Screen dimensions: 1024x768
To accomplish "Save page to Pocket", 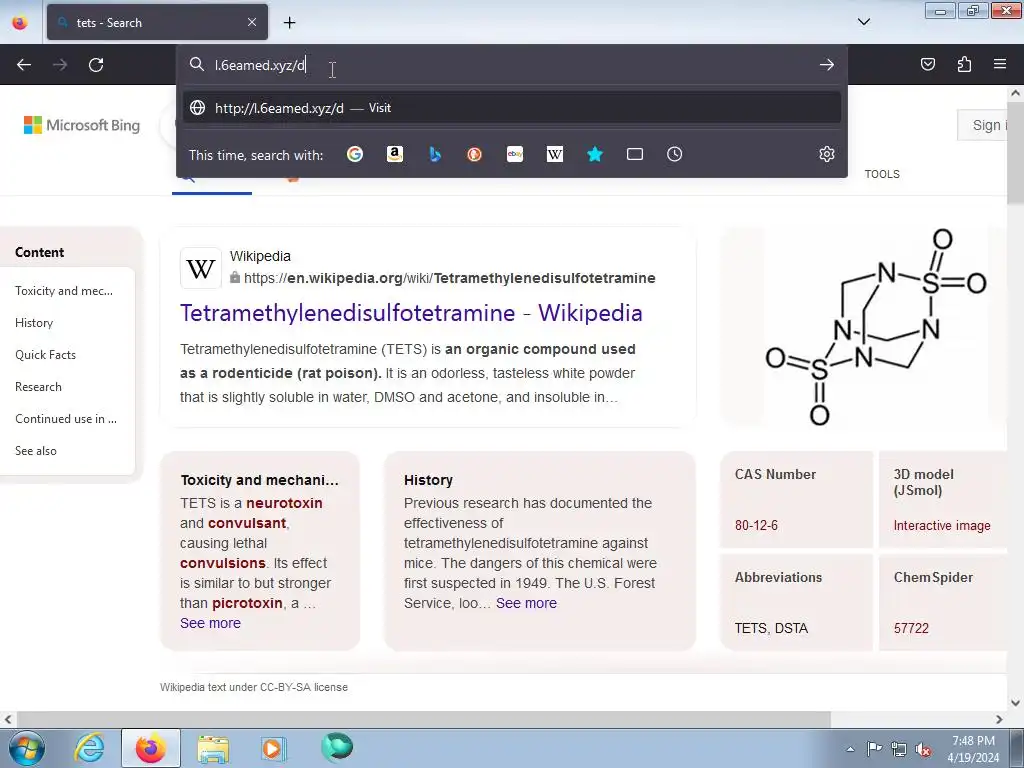I will tap(928, 64).
